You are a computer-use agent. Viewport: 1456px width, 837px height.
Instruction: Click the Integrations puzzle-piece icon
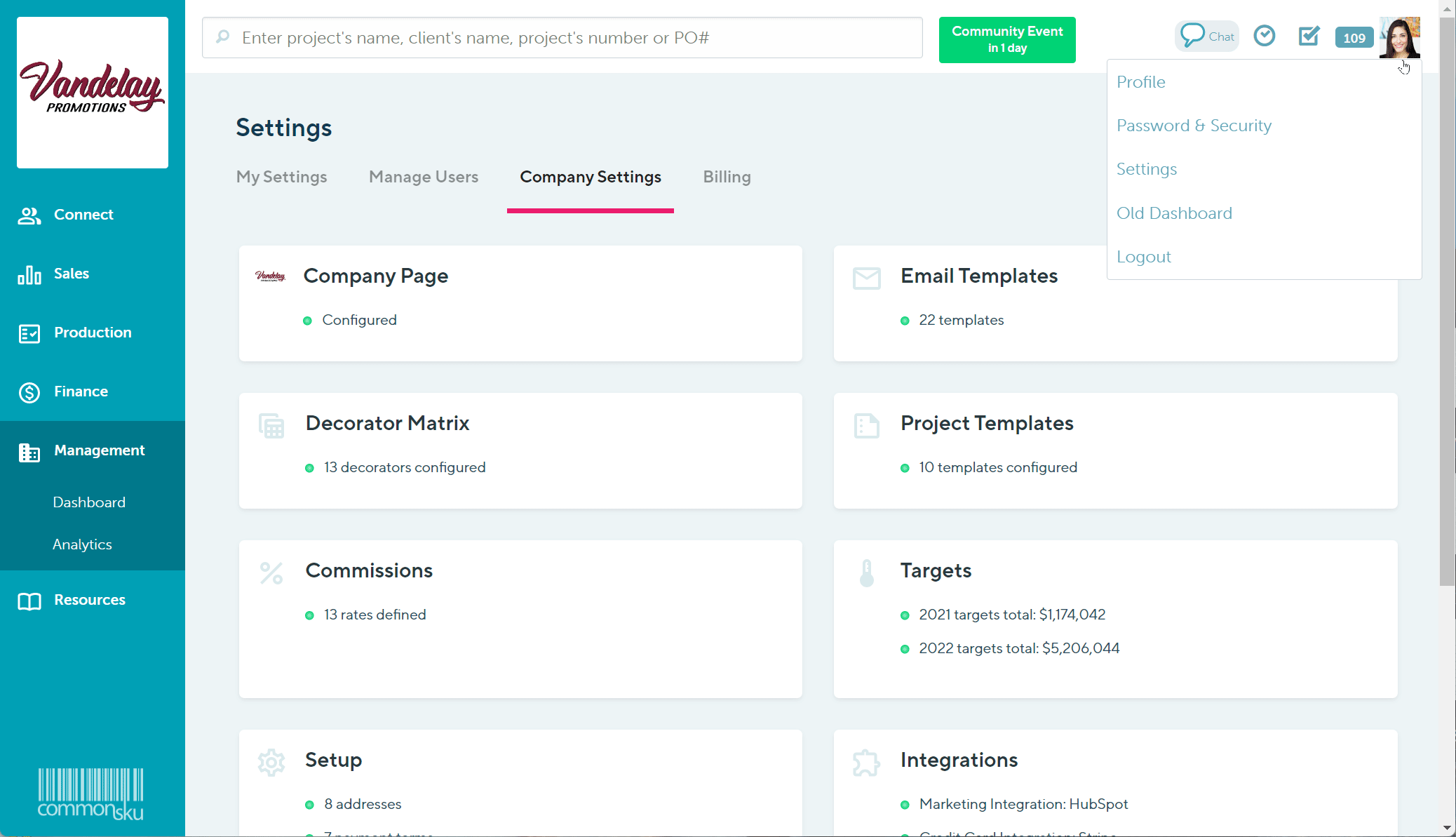pos(867,762)
